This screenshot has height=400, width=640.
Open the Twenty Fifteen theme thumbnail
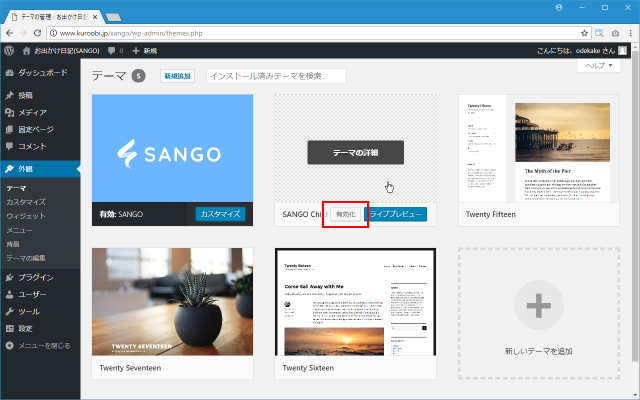click(x=539, y=149)
